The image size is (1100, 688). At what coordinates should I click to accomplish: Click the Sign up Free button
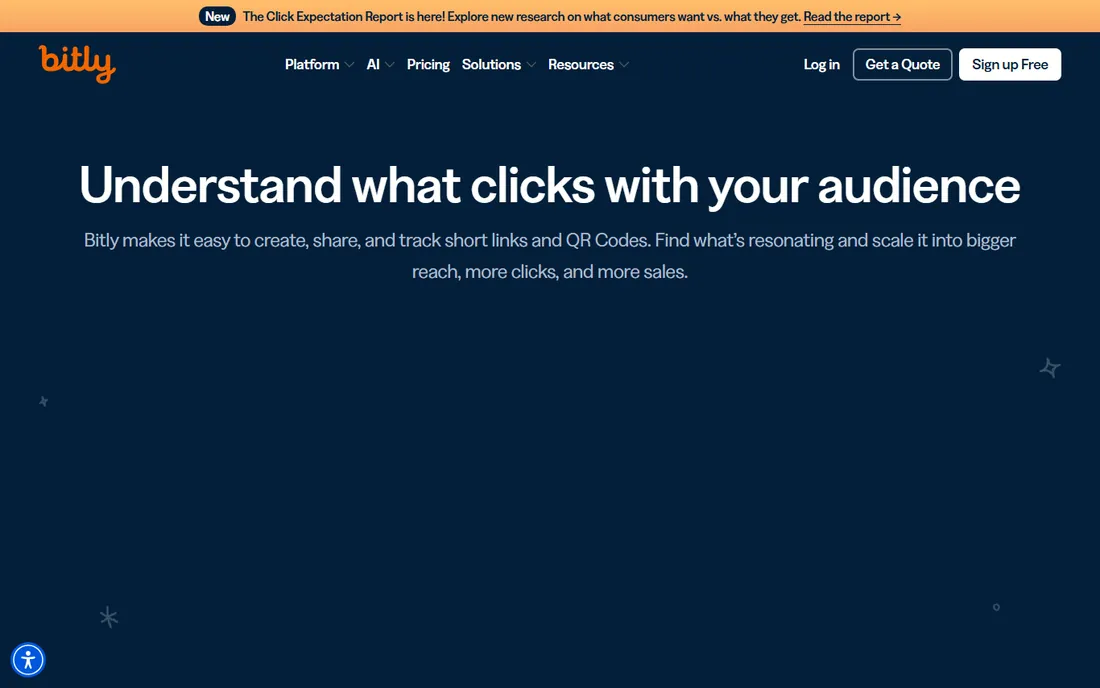pos(1010,65)
